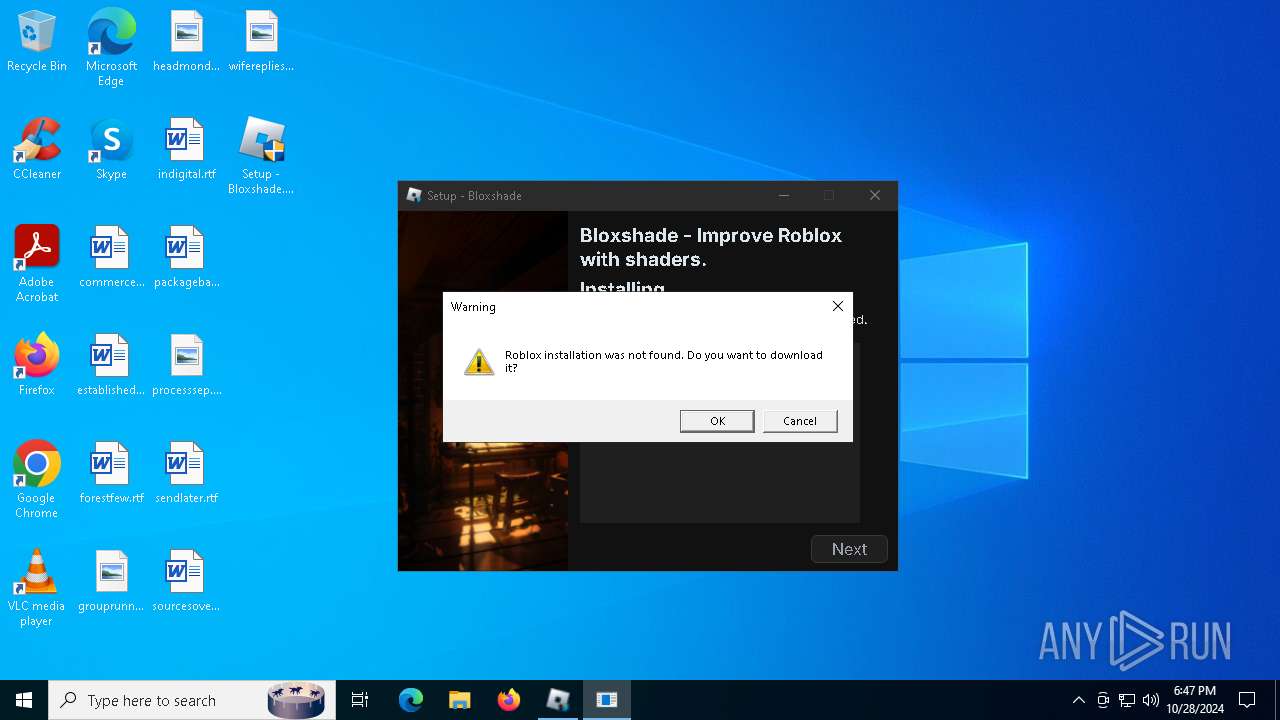Select the sendlater.rtf document
Screen dimensions: 1280x720
coord(186,473)
